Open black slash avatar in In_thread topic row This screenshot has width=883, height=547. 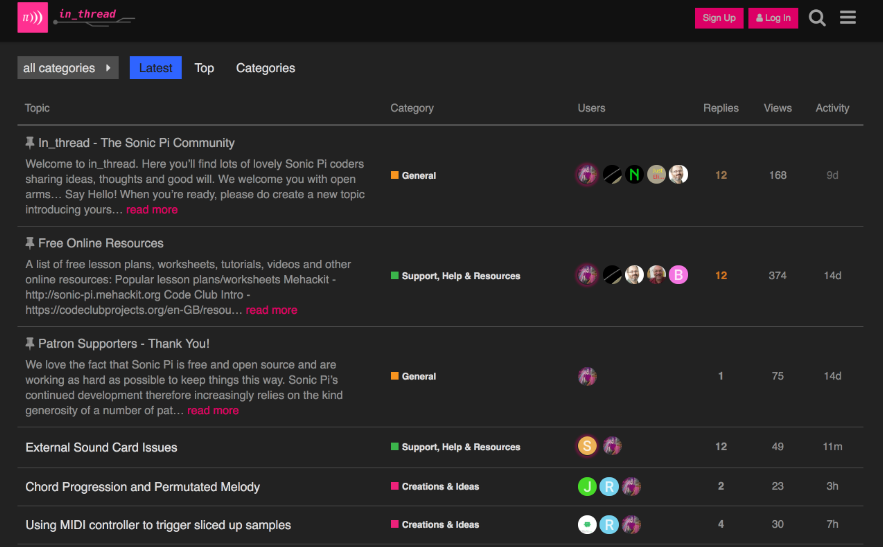[x=612, y=175]
